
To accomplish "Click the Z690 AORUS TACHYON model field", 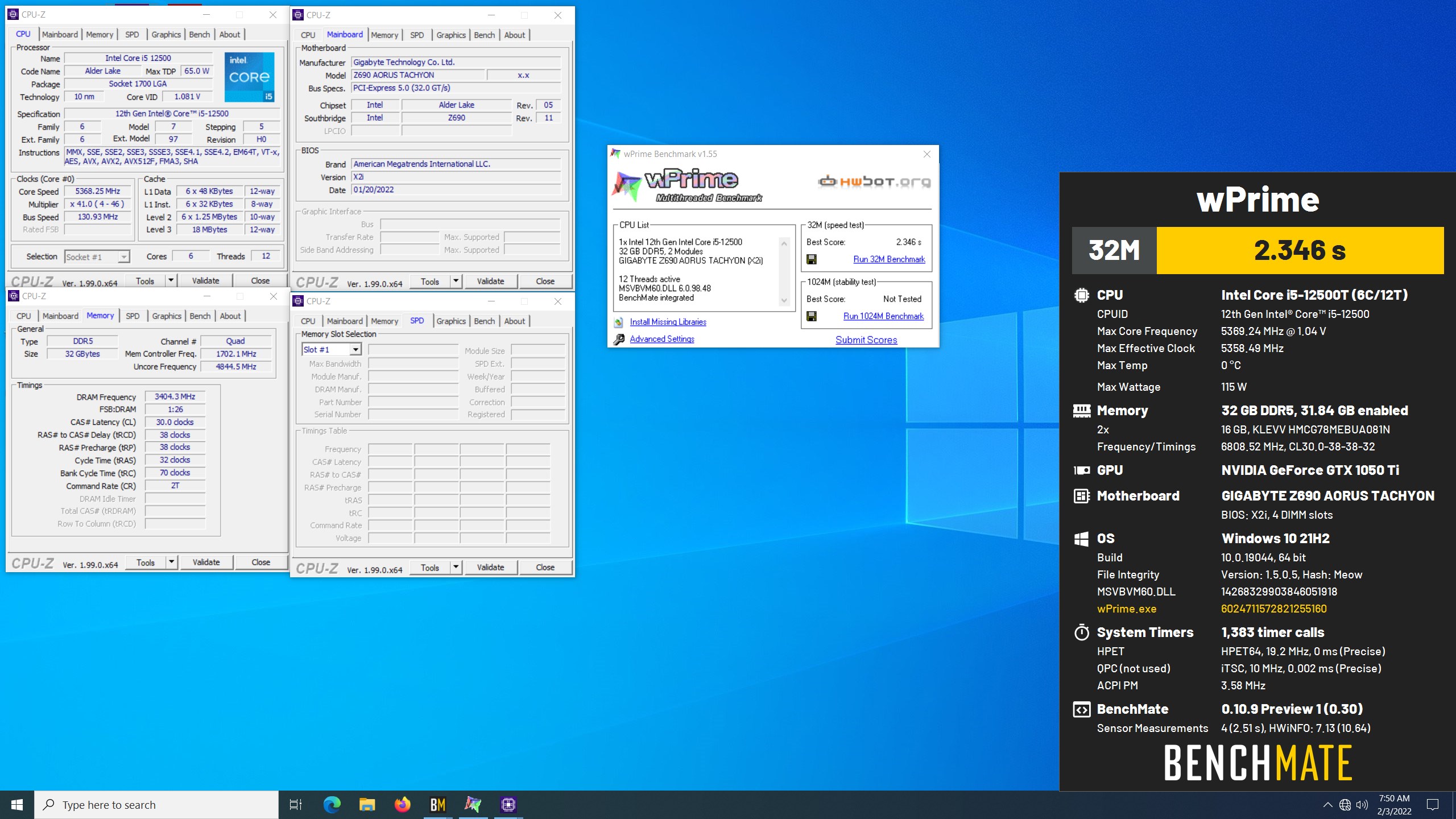I will tap(418, 75).
